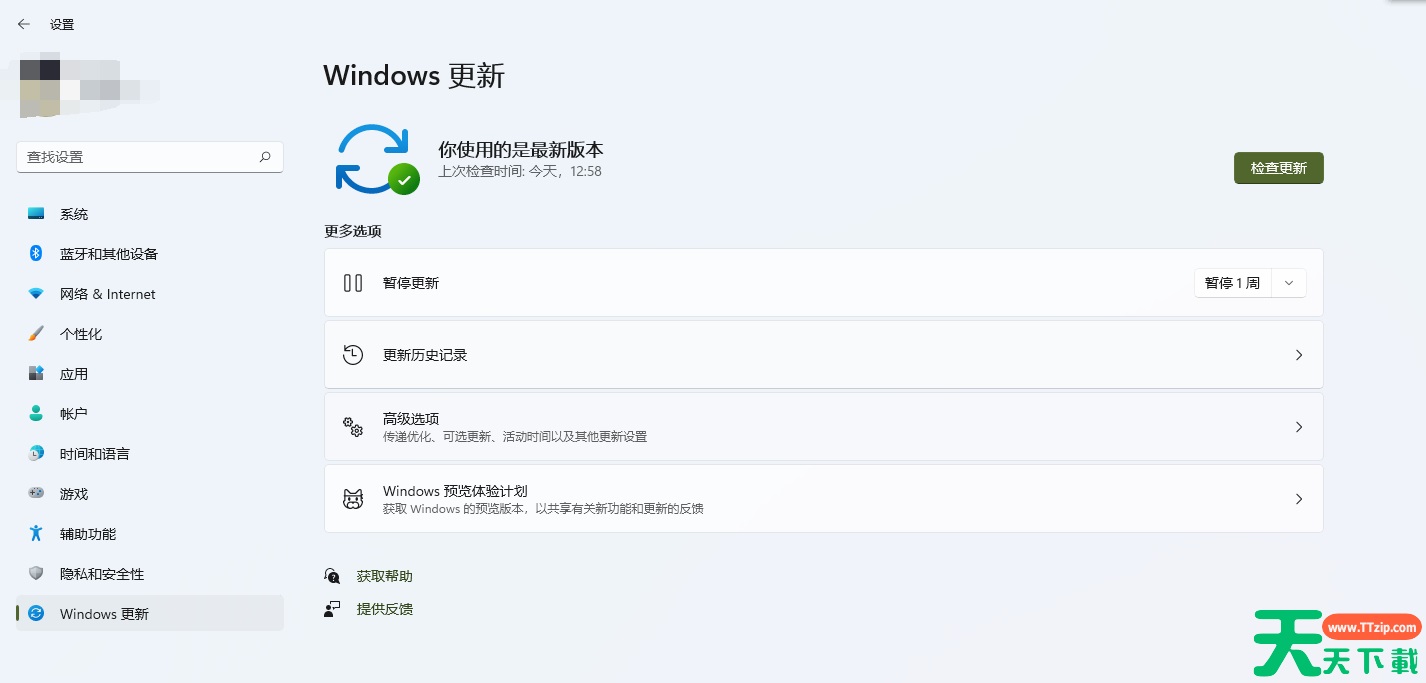The height and width of the screenshot is (683, 1426).
Task: Switch to the 应用 section
Action: pyautogui.click(x=150, y=374)
